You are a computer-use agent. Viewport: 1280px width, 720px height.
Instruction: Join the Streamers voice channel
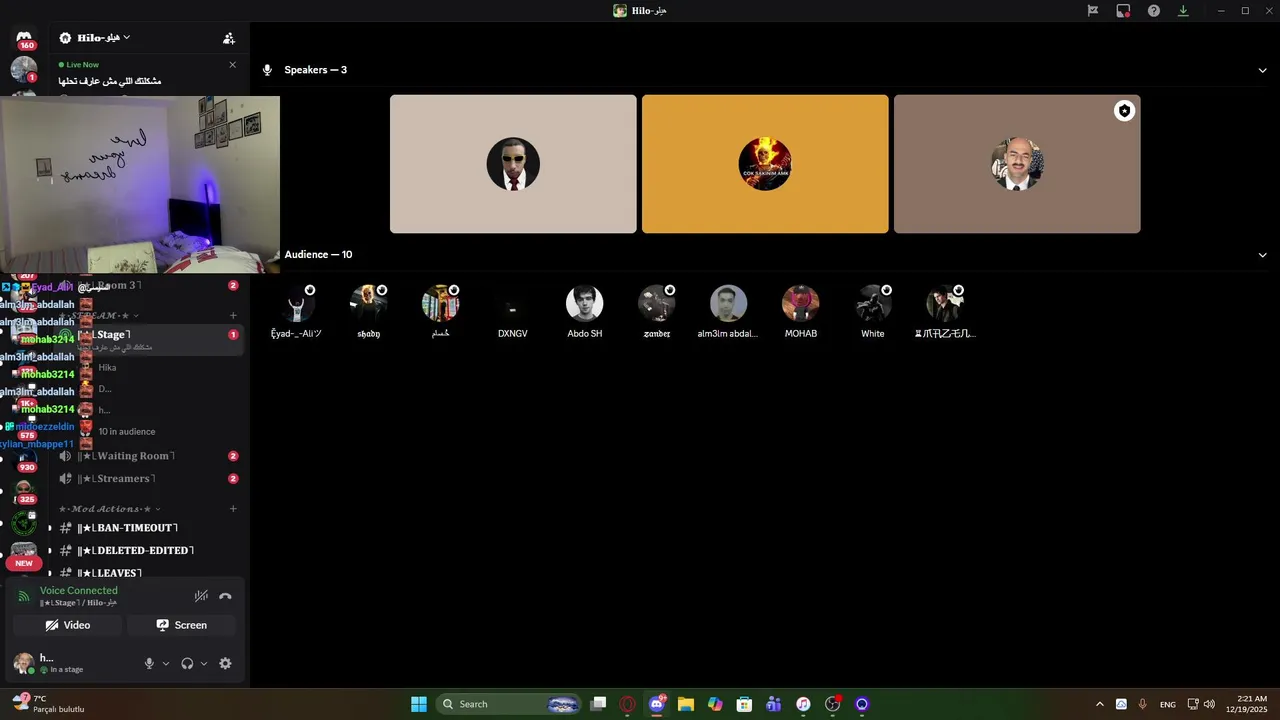click(x=148, y=479)
